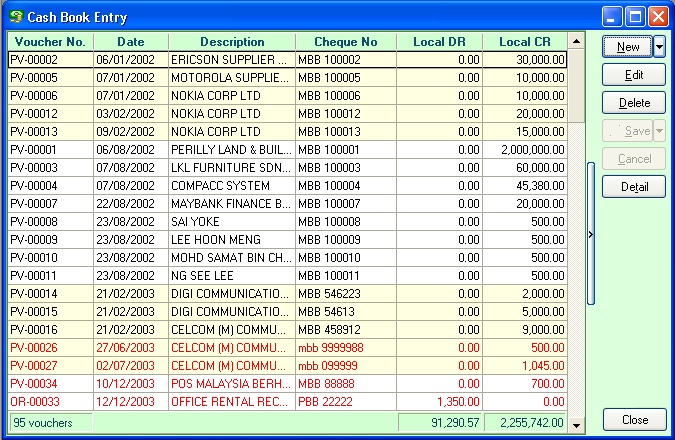Screen dimensions: 675x440
Task: Select voucher PV-00002 row
Action: (x=287, y=59)
